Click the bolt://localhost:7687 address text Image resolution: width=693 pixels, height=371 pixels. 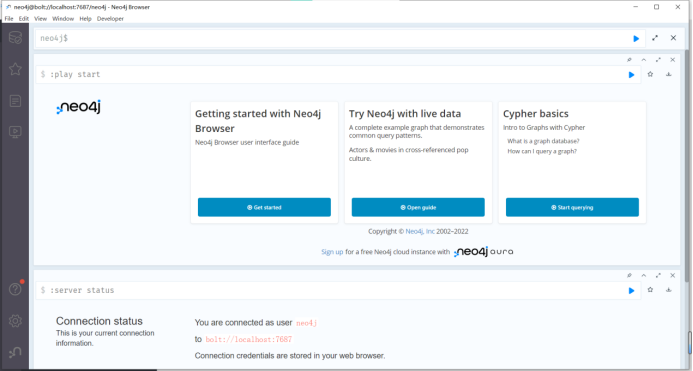[249, 339]
